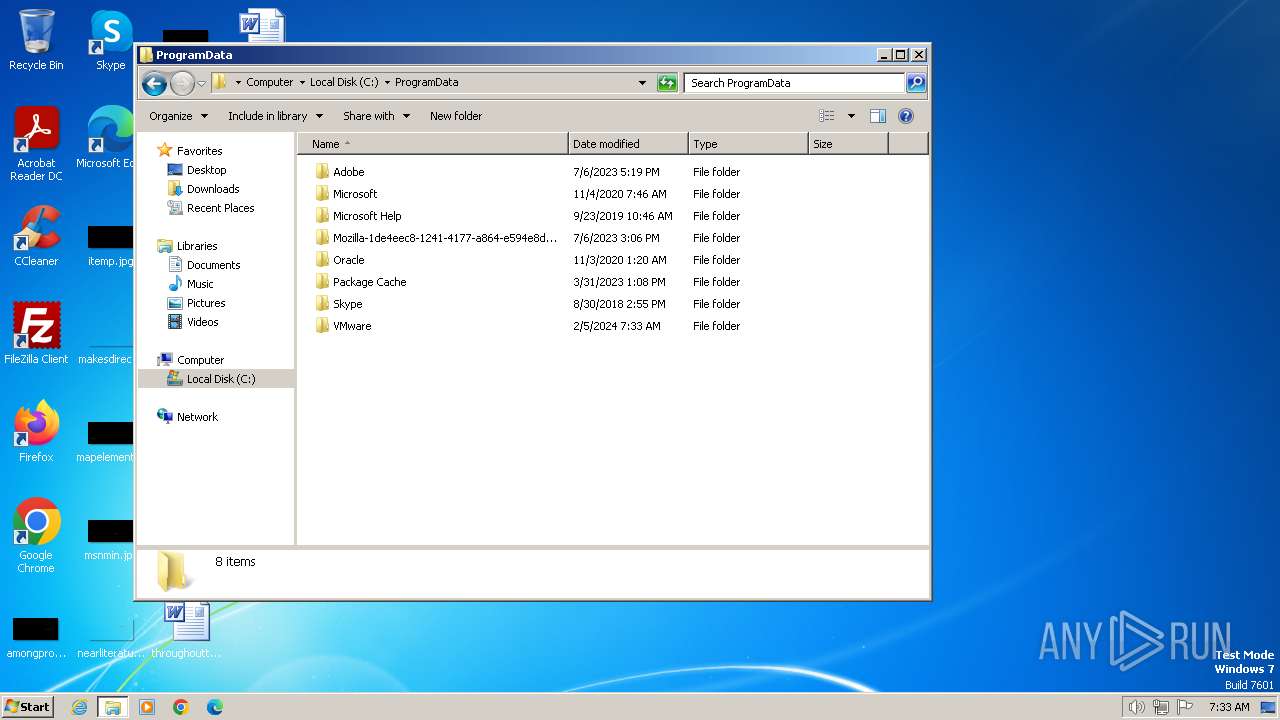Screen dimensions: 1280x720
Task: Open Videos library
Action: click(202, 322)
